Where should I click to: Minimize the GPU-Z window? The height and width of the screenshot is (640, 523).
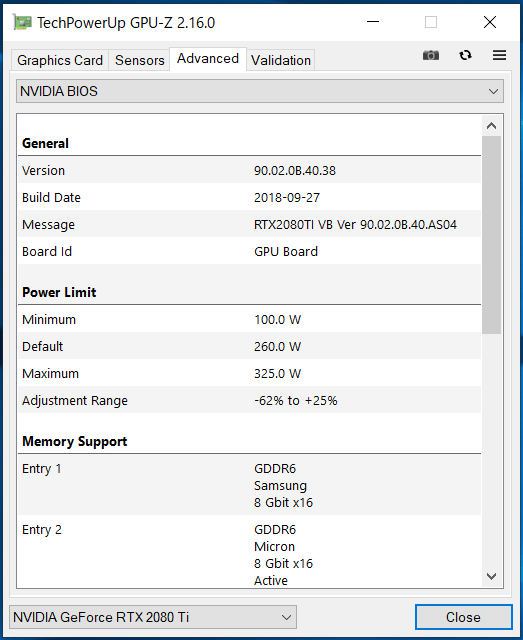pos(373,22)
